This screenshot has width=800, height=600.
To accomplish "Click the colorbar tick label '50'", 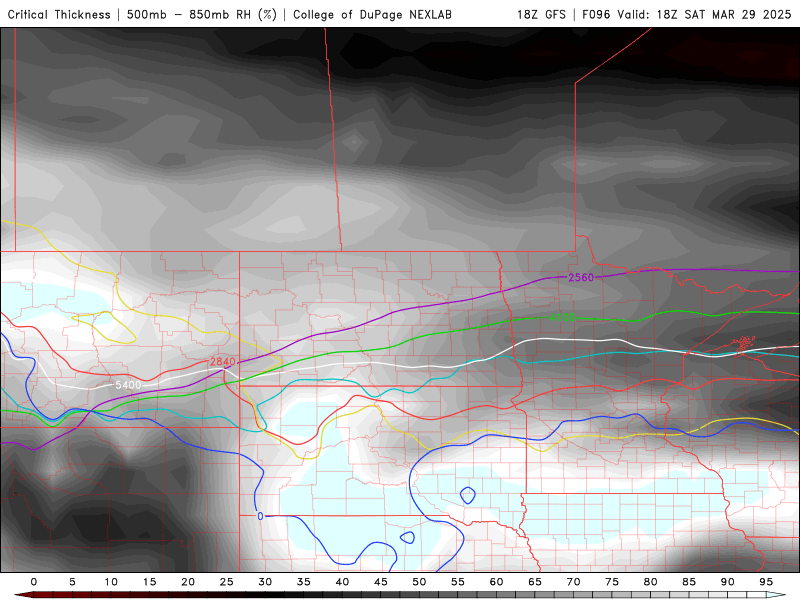I will pos(419,582).
